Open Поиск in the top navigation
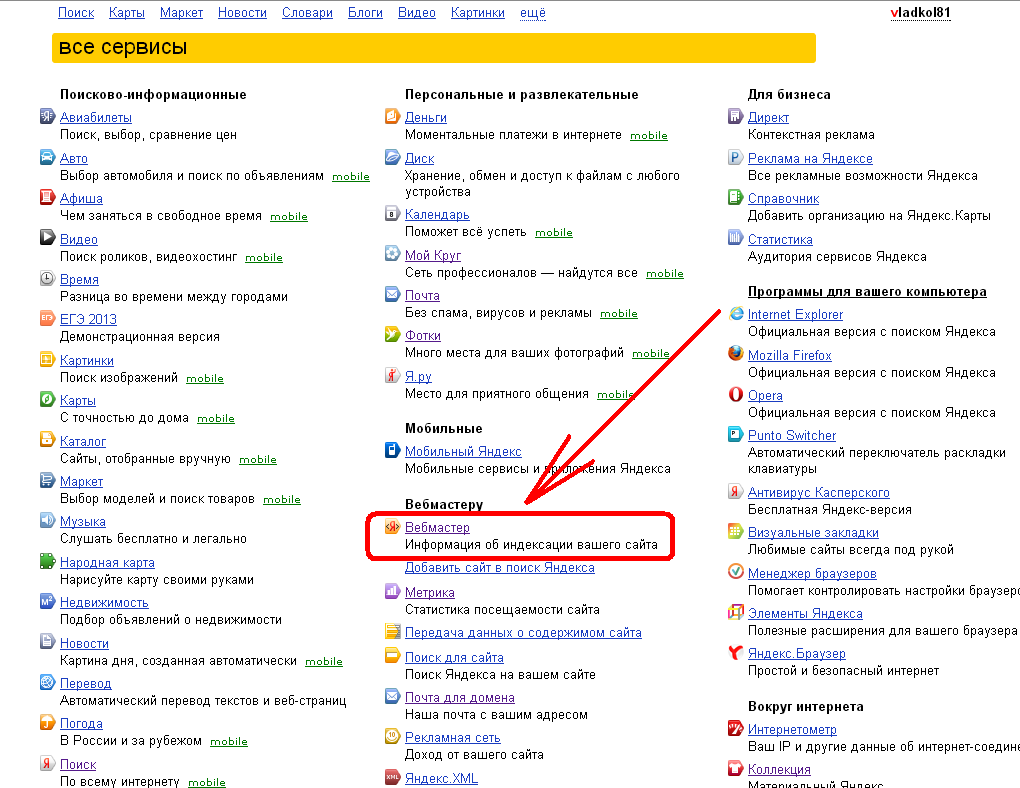The height and width of the screenshot is (788, 1020). [x=76, y=12]
